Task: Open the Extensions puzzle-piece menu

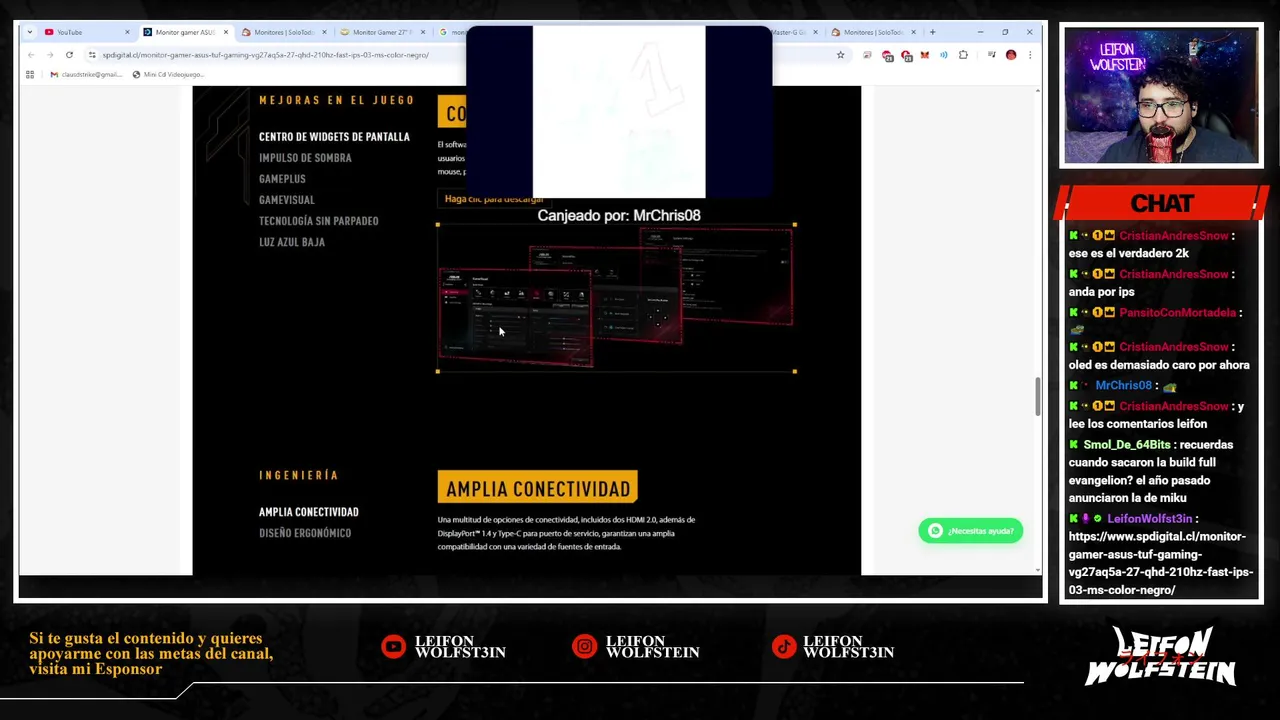Action: coord(963,55)
